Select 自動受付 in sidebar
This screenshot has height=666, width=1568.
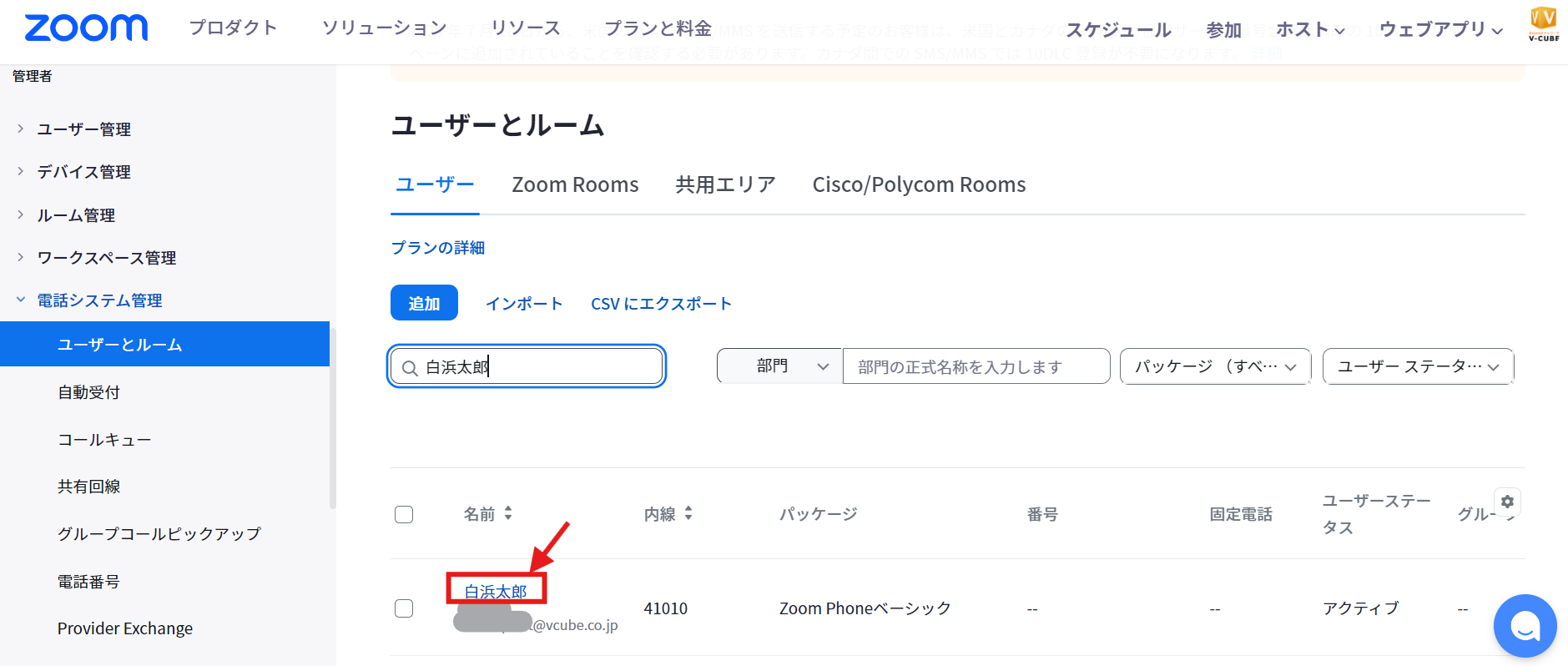pyautogui.click(x=89, y=391)
